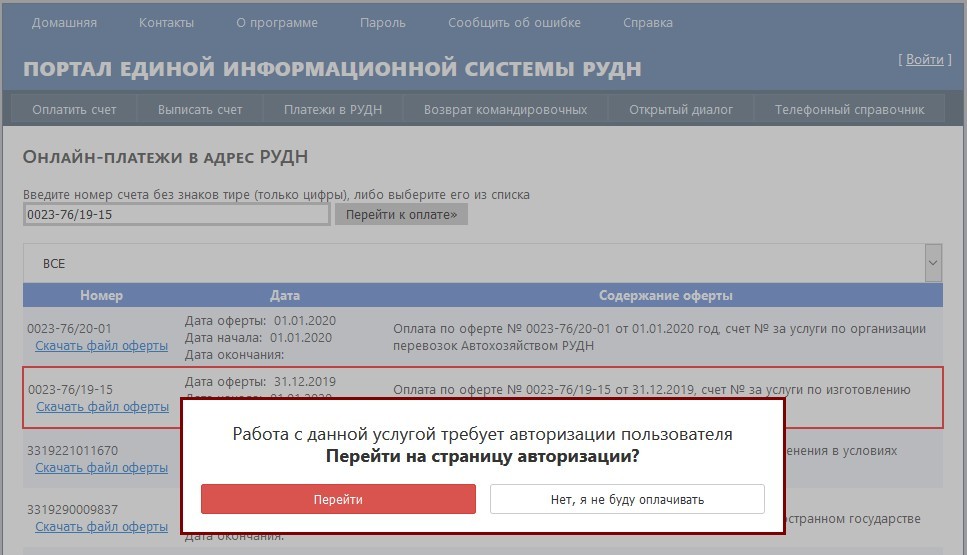
Task: Select the Оплатить счет tab
Action: [74, 110]
